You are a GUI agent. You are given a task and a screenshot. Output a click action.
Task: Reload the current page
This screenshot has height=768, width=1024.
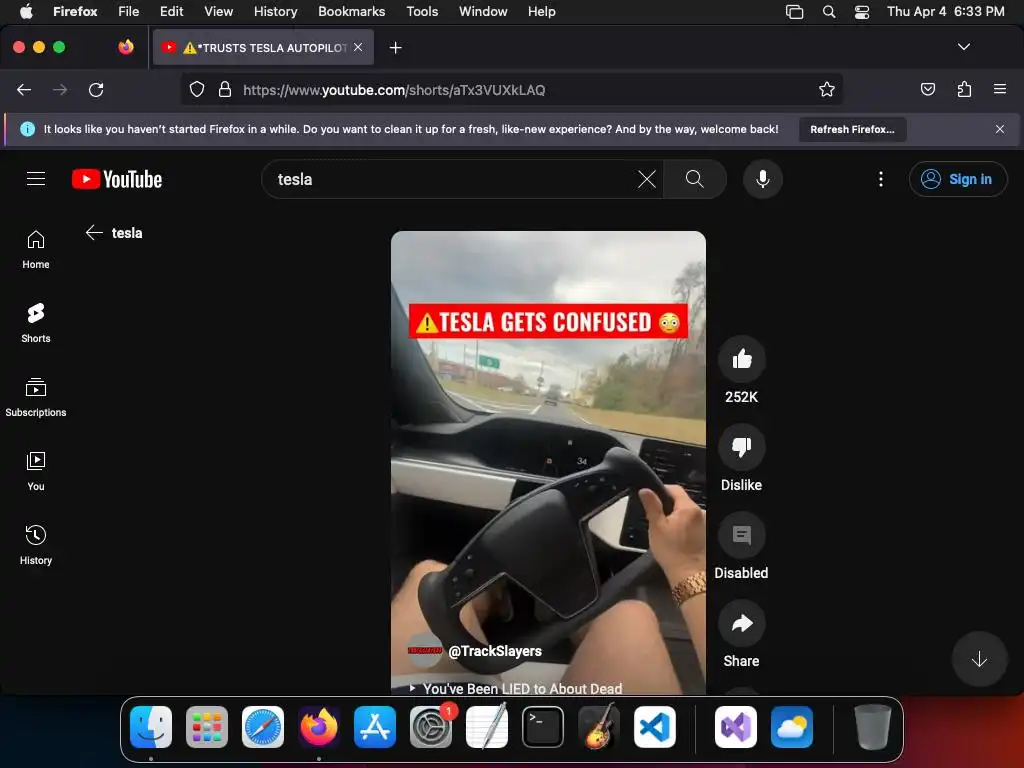pos(96,89)
